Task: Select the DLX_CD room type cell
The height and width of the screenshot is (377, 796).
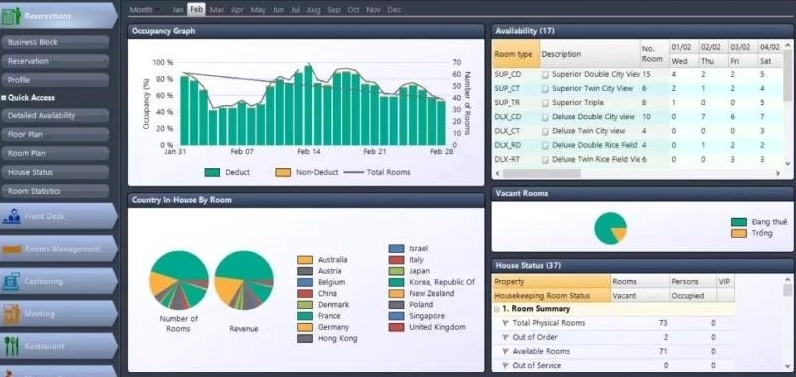Action: (516, 117)
